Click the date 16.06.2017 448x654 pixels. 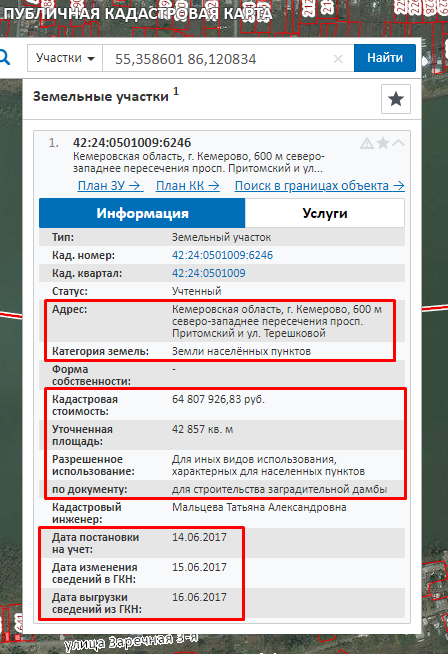pos(199,597)
